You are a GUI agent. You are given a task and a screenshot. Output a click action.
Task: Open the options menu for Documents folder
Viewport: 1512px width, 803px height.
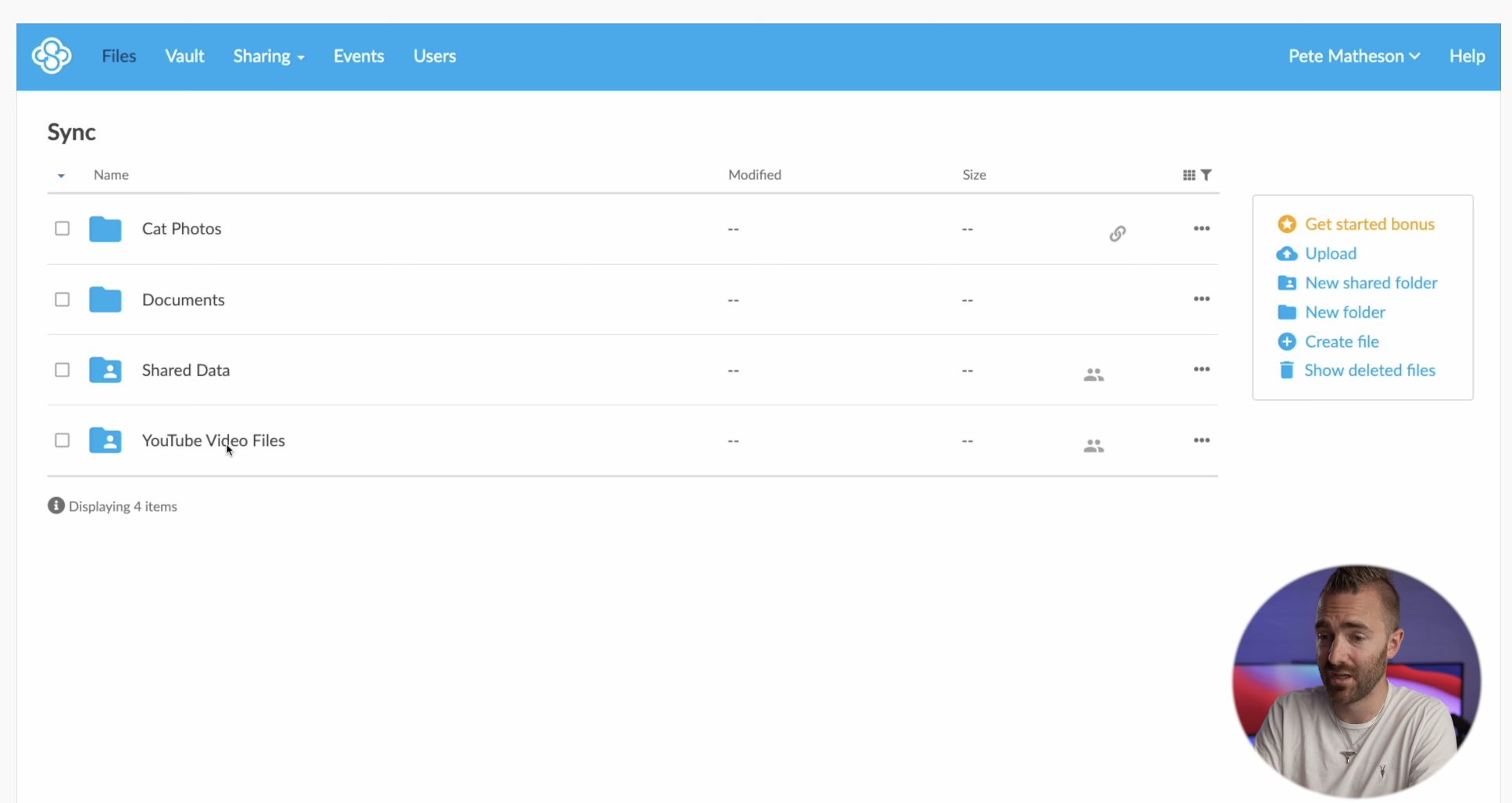(x=1201, y=299)
